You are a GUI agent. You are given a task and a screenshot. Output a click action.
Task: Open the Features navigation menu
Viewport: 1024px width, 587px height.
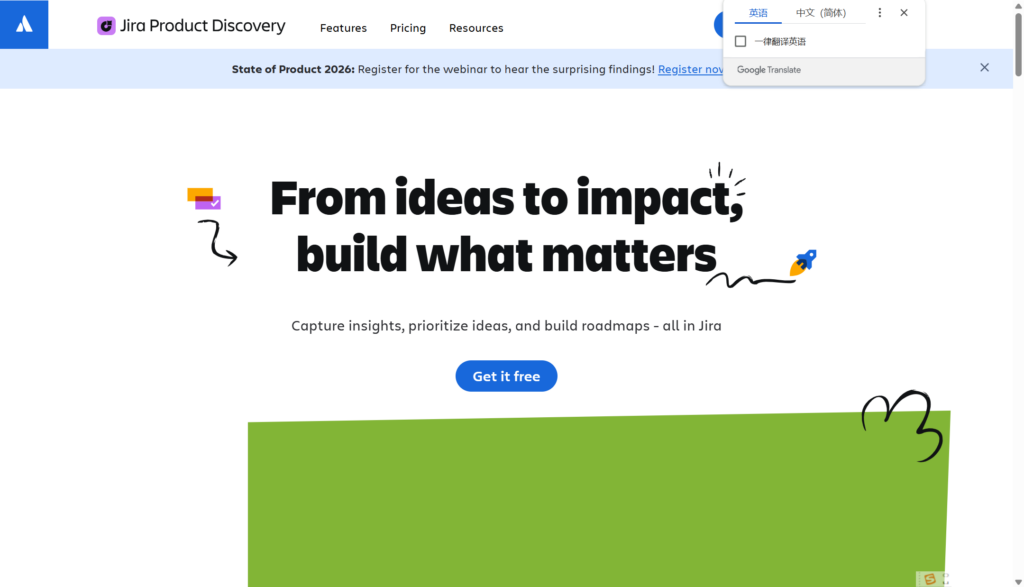pyautogui.click(x=343, y=28)
